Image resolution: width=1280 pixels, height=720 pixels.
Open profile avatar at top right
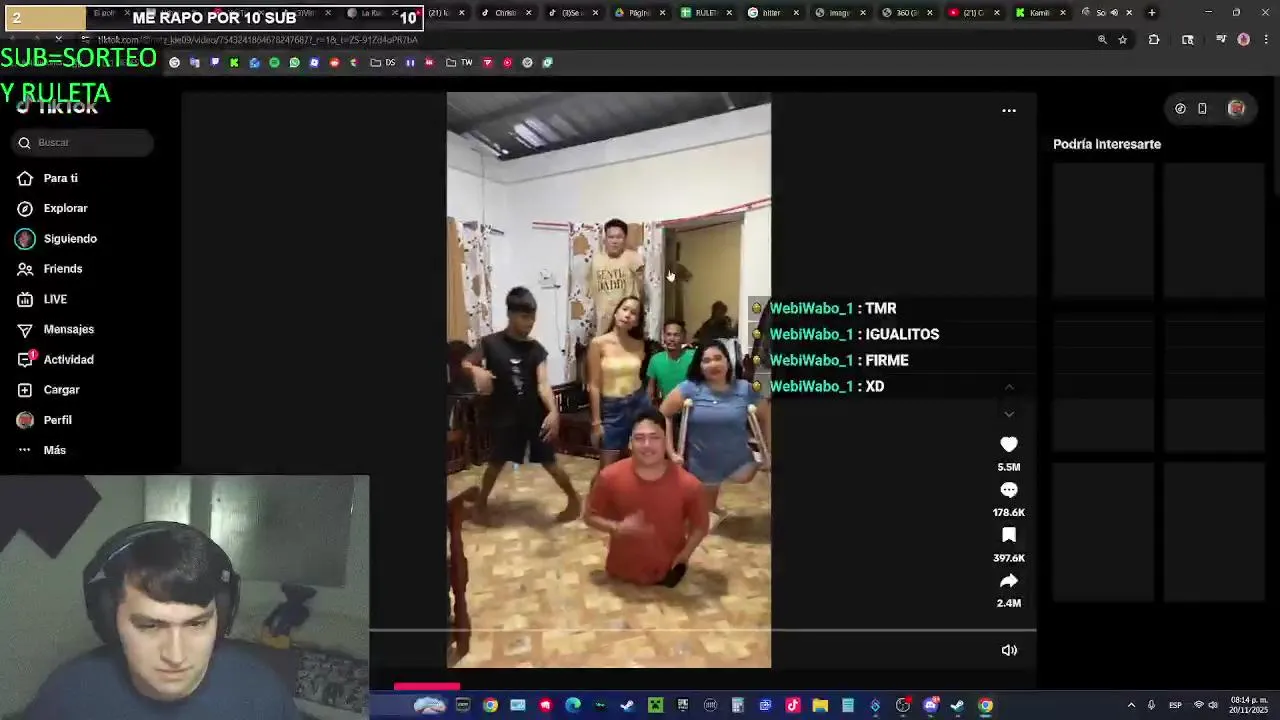[x=1236, y=109]
